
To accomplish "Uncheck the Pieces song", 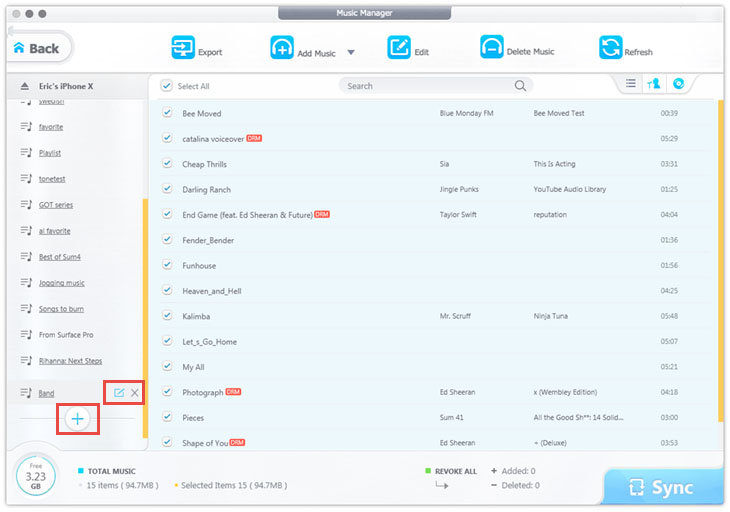I will click(x=167, y=417).
